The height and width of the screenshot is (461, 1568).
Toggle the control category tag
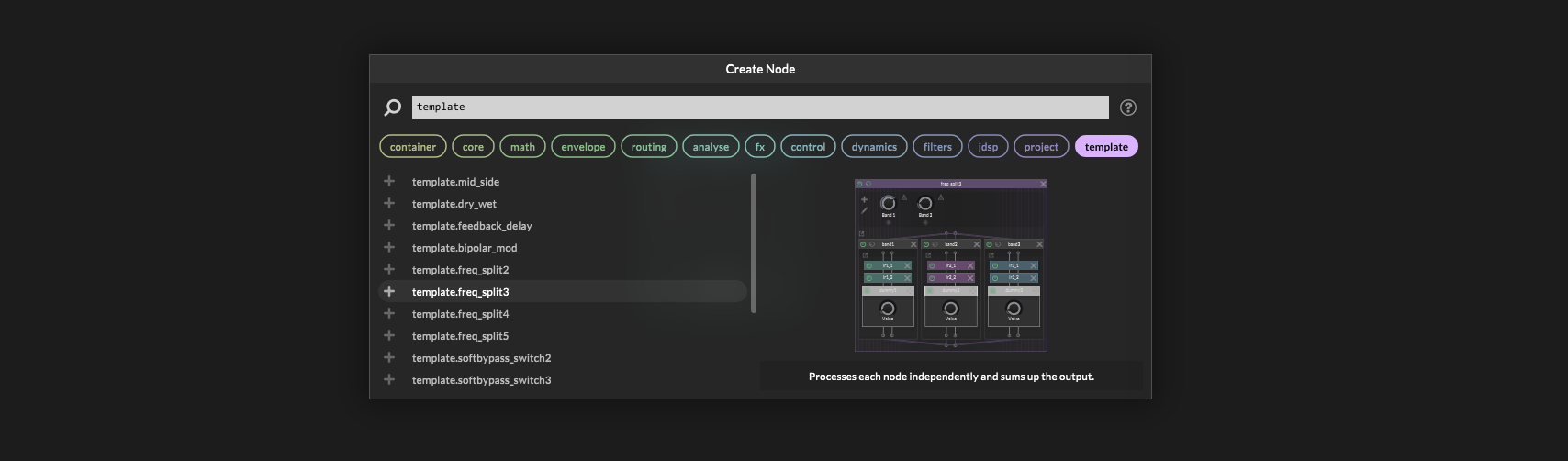click(x=808, y=147)
